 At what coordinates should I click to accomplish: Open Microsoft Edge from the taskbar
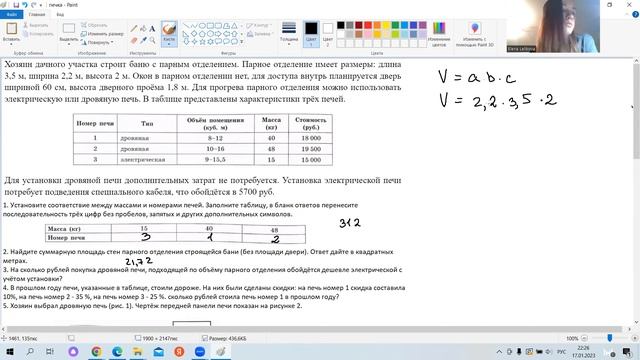pos(117,351)
